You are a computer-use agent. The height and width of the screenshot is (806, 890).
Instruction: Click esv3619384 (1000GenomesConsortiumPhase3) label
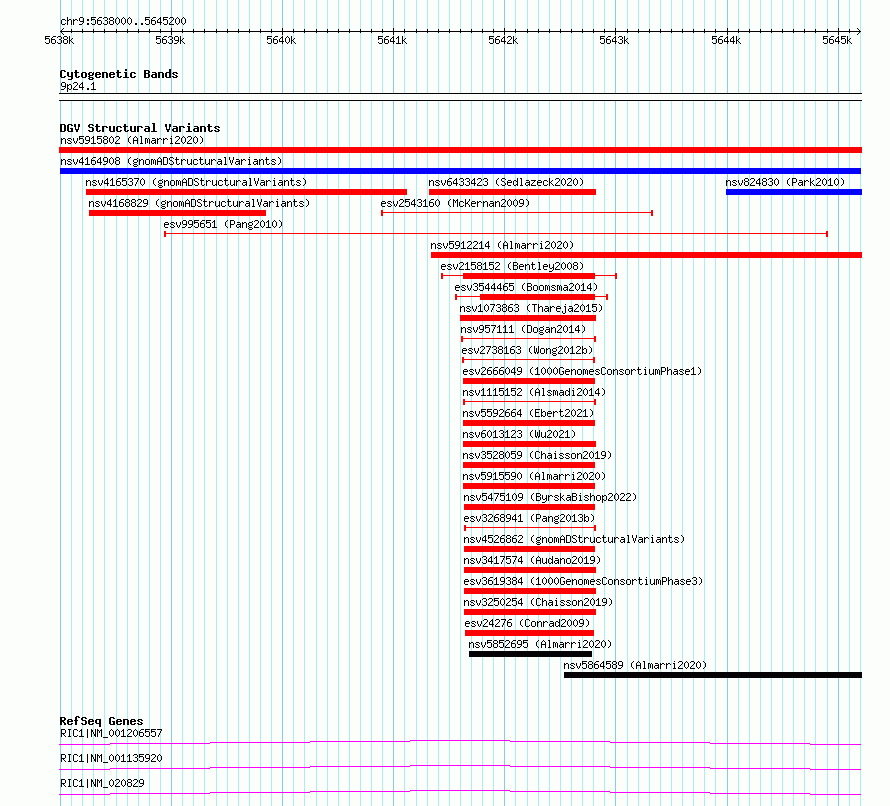583,581
